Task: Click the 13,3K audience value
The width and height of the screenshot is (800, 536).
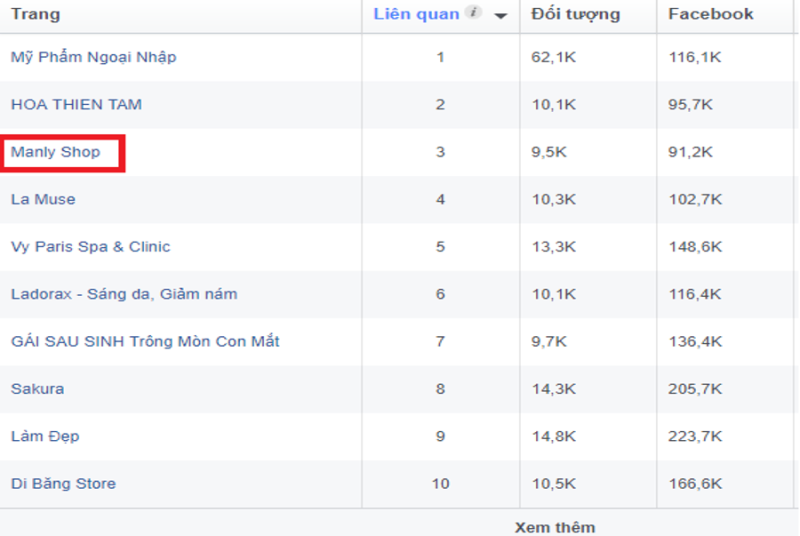Action: pos(554,247)
